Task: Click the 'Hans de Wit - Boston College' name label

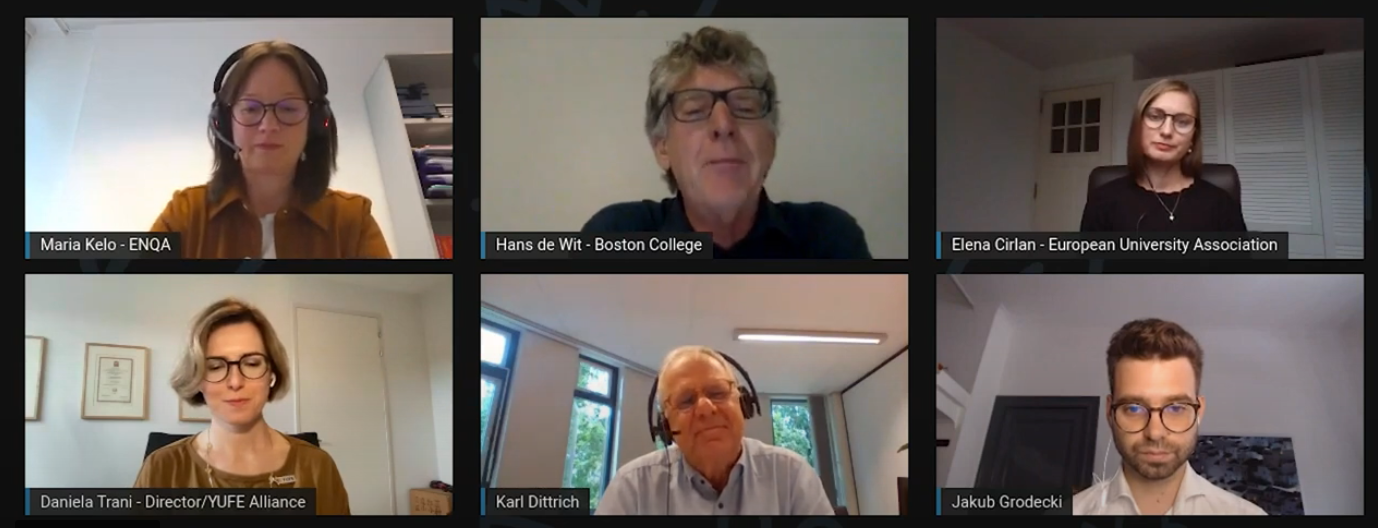Action: coord(599,245)
